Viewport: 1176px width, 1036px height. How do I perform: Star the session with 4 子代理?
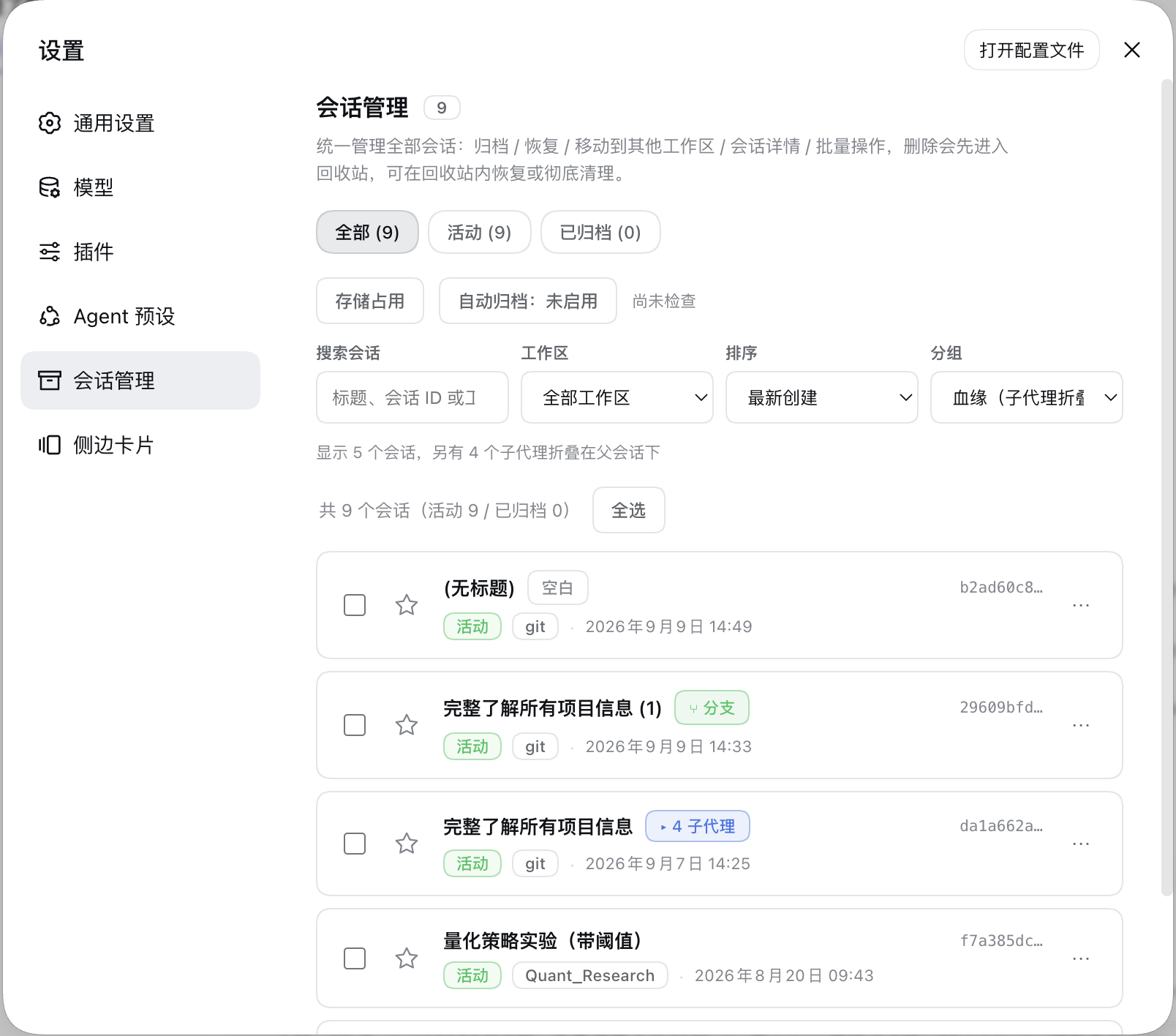pos(407,844)
